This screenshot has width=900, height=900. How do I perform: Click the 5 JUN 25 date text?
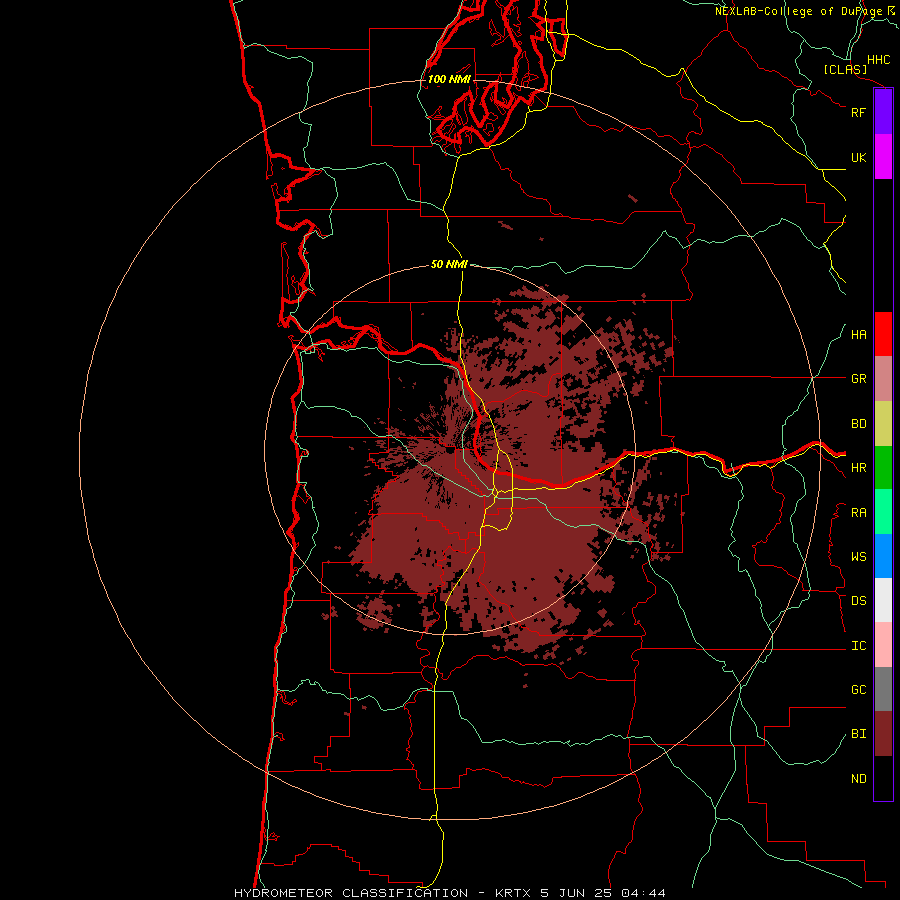(x=576, y=893)
